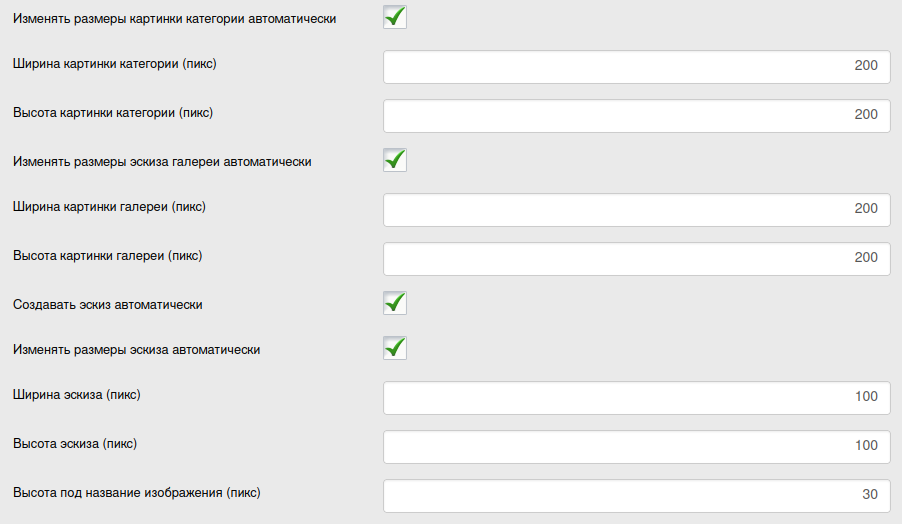Disable 'Создавать эскиз автоматически' checkbox
Viewport: 902px width, 524px height.
(395, 303)
